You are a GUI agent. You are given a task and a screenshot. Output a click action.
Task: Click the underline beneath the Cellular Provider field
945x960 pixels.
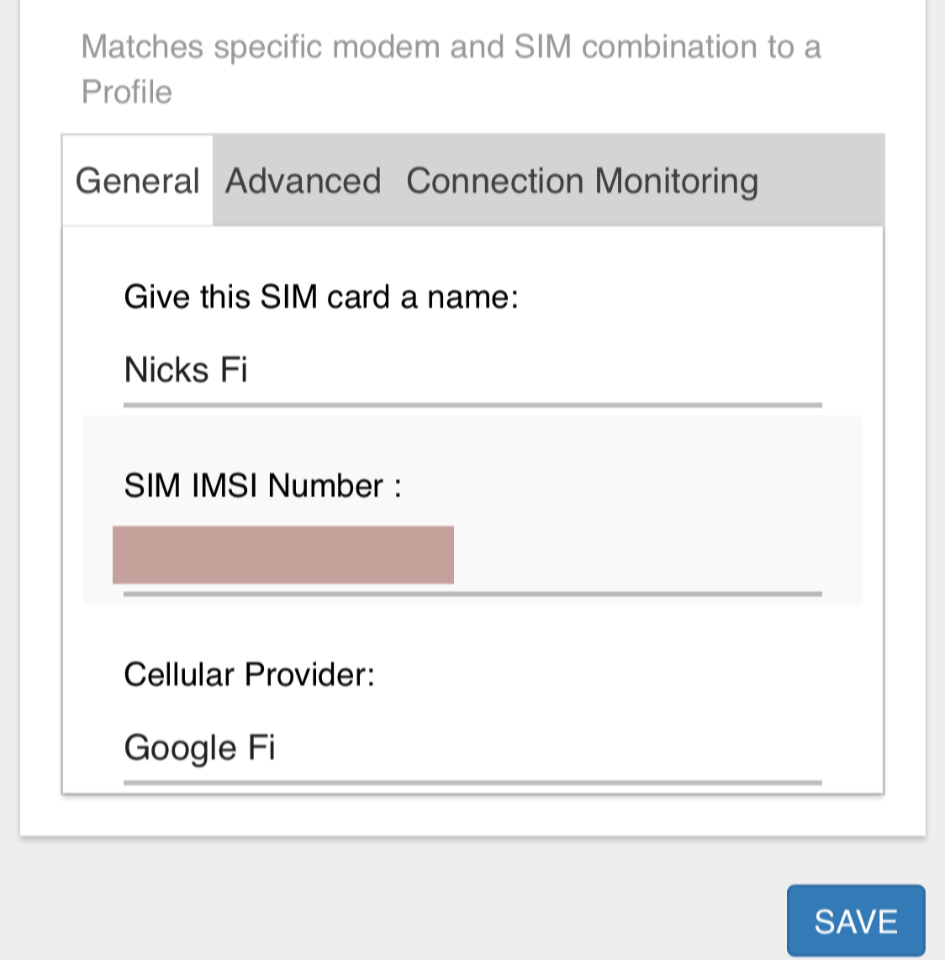[x=472, y=782]
